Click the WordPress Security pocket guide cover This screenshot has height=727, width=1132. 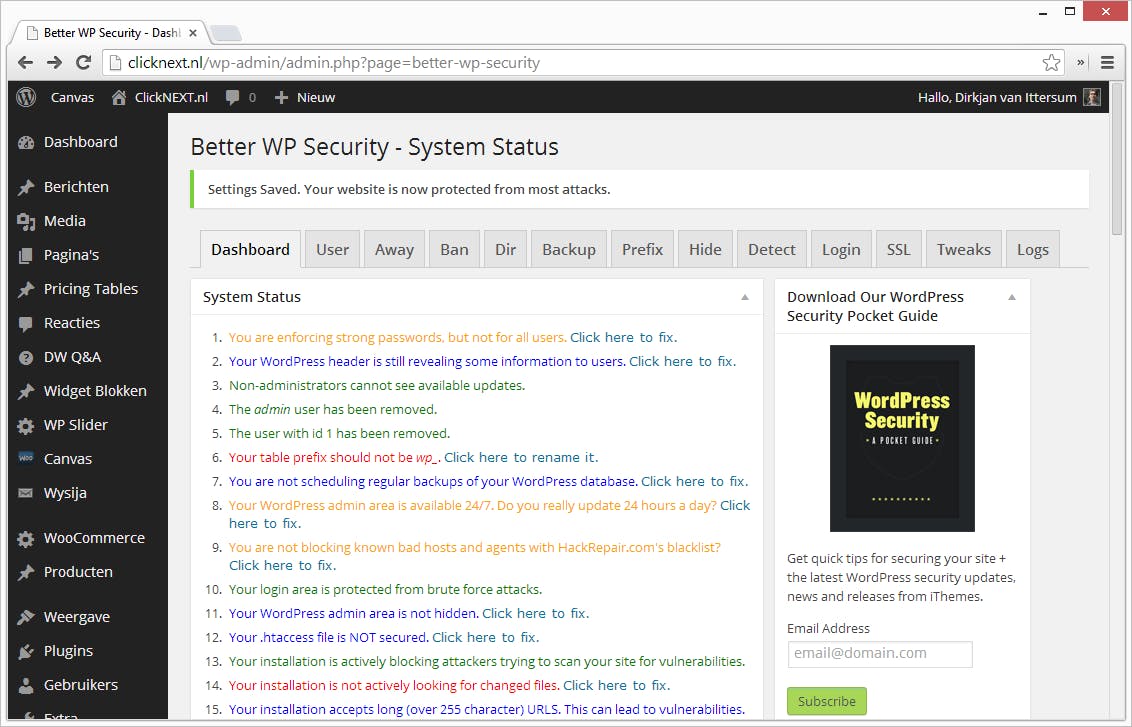pyautogui.click(x=902, y=438)
